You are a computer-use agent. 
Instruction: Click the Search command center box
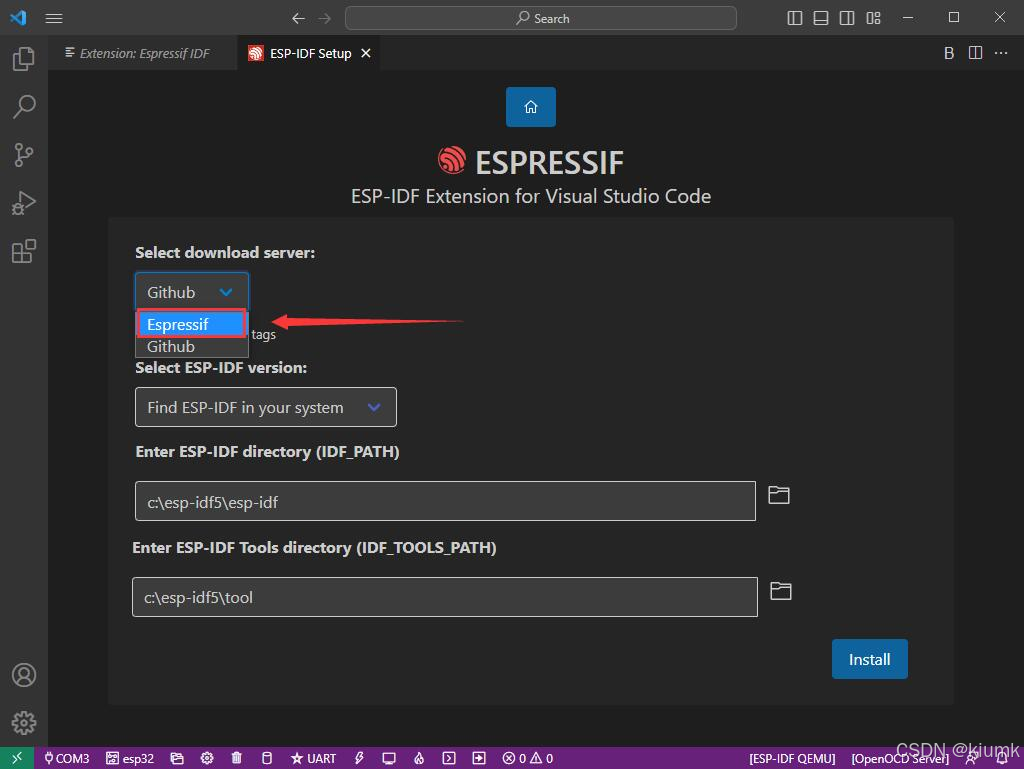[x=541, y=18]
